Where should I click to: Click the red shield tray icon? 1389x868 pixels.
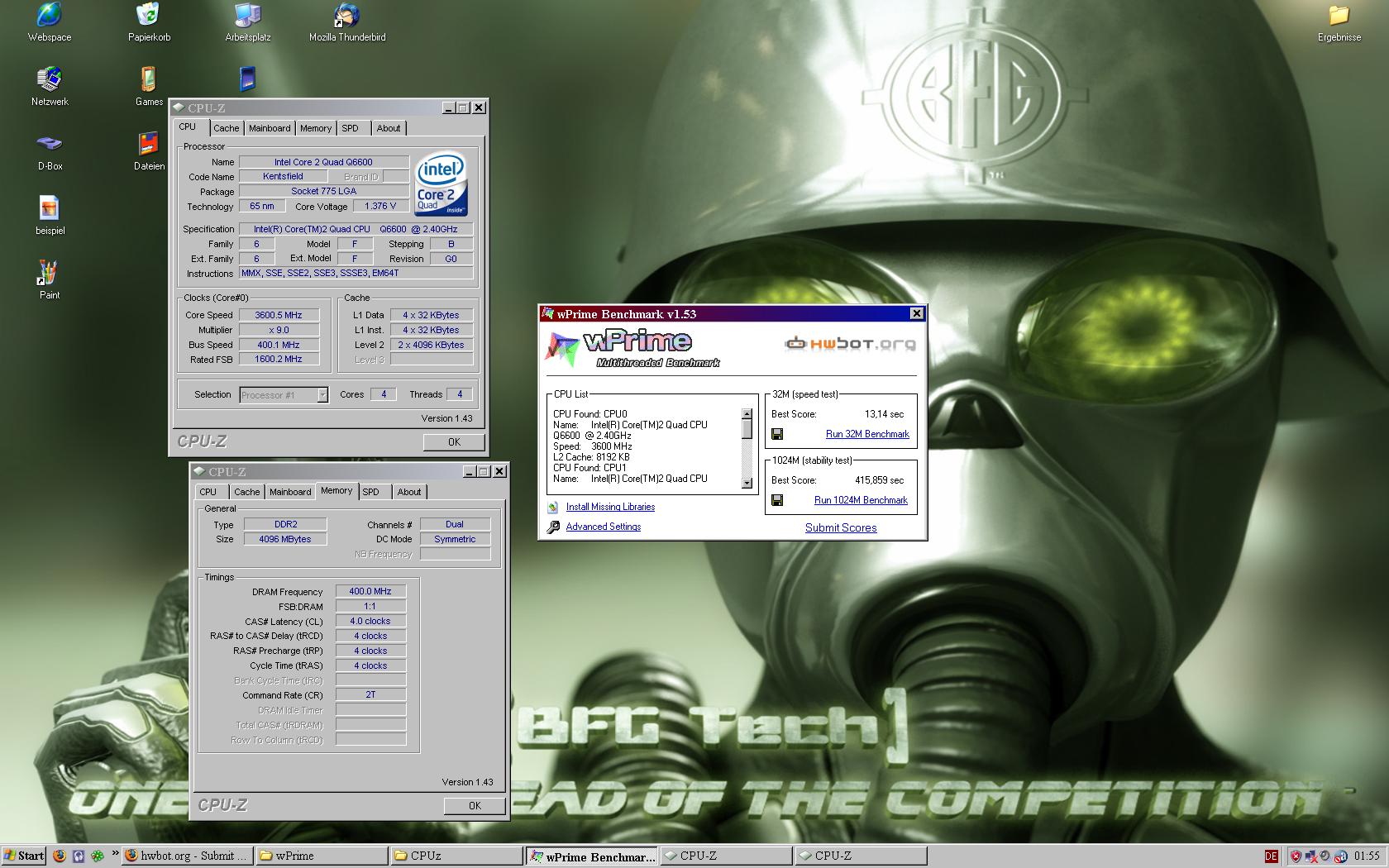coord(1296,856)
